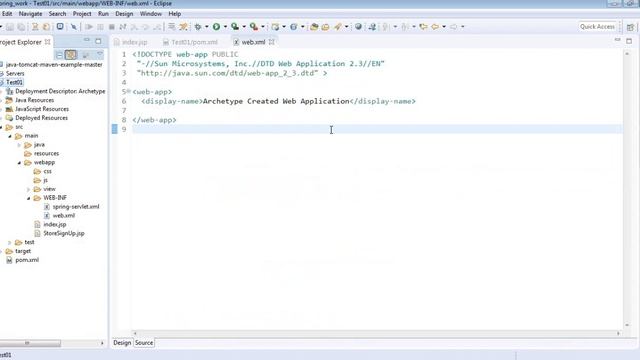Click the Coverage run toolbar icon
This screenshot has width=640, height=360.
pyautogui.click(x=235, y=27)
